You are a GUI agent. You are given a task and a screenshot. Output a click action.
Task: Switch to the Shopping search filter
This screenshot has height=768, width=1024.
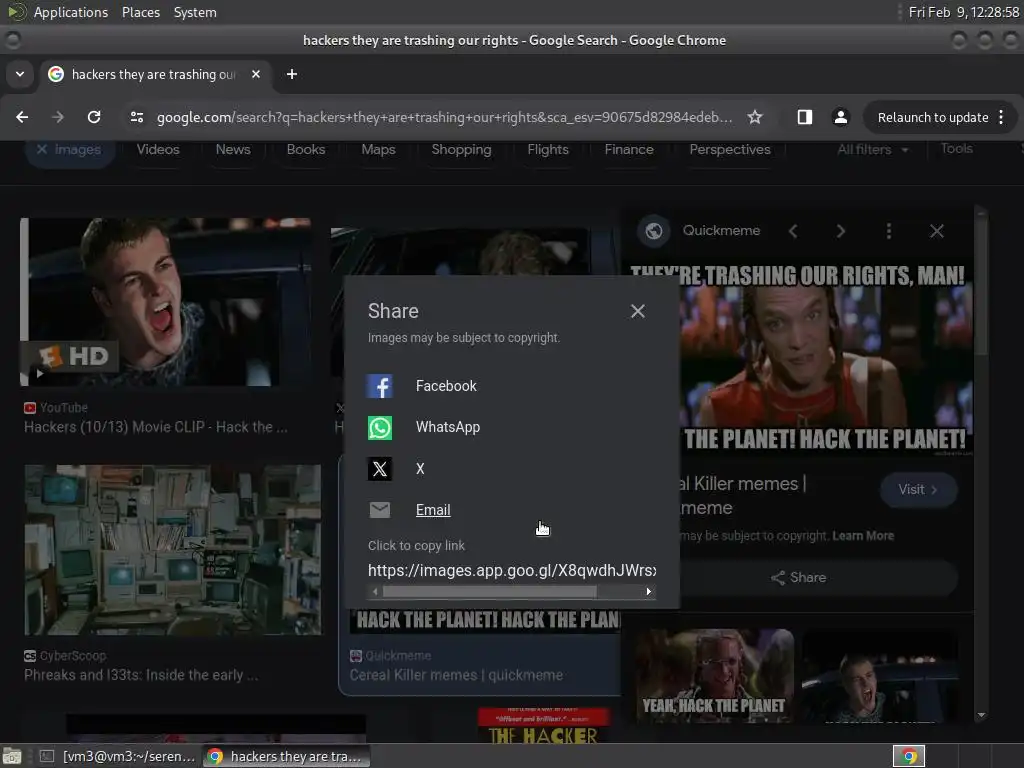click(x=462, y=150)
